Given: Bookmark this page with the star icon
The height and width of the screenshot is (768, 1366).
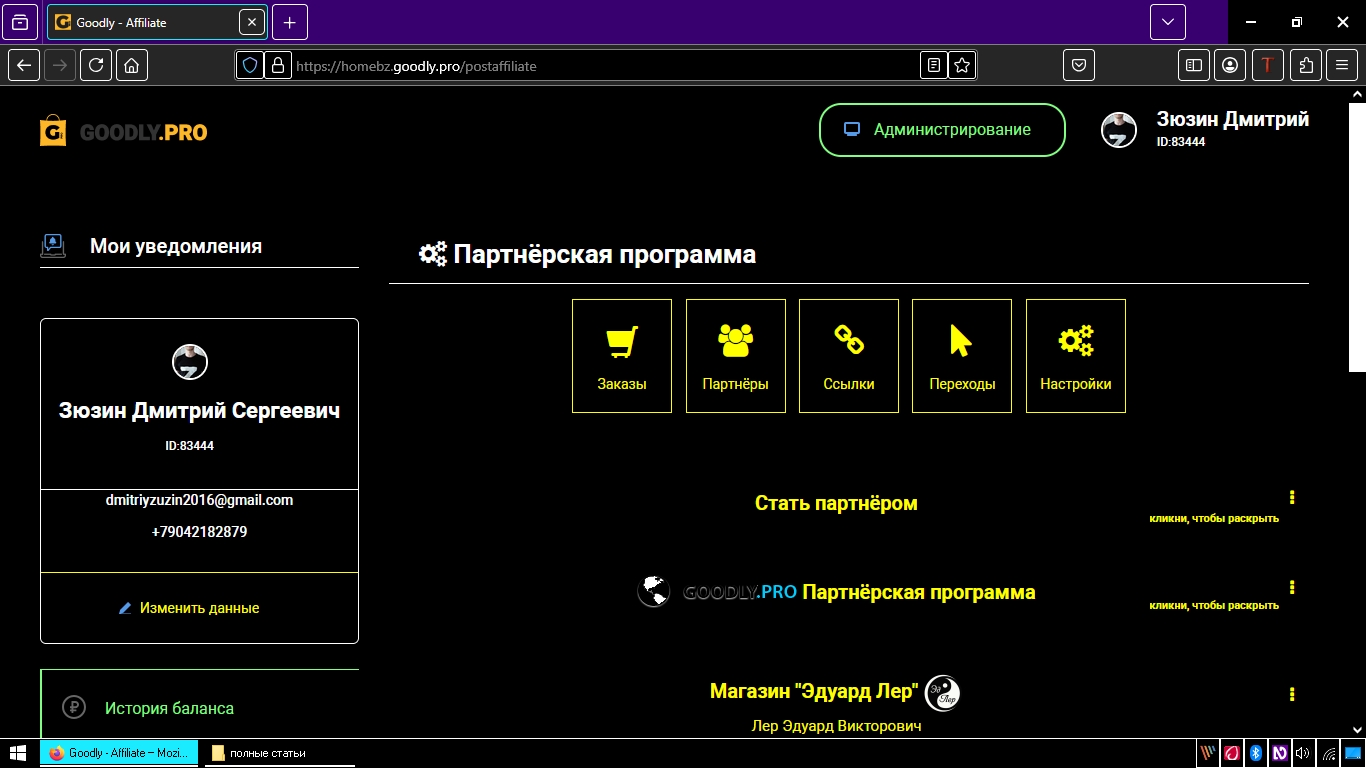Looking at the screenshot, I should coord(962,65).
